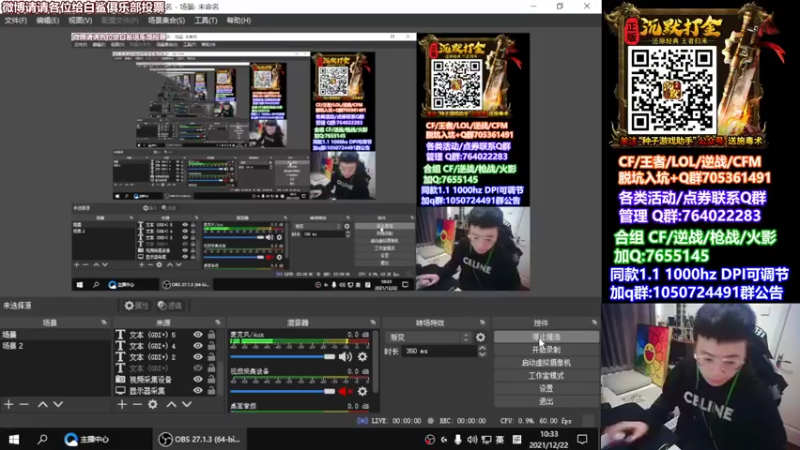
Task: Adjust the 视频采集设备 volume slider
Action: (x=282, y=391)
